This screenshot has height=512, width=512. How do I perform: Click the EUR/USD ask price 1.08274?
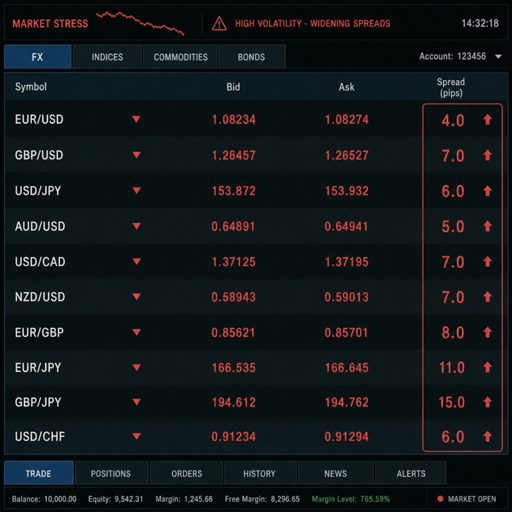click(x=347, y=120)
